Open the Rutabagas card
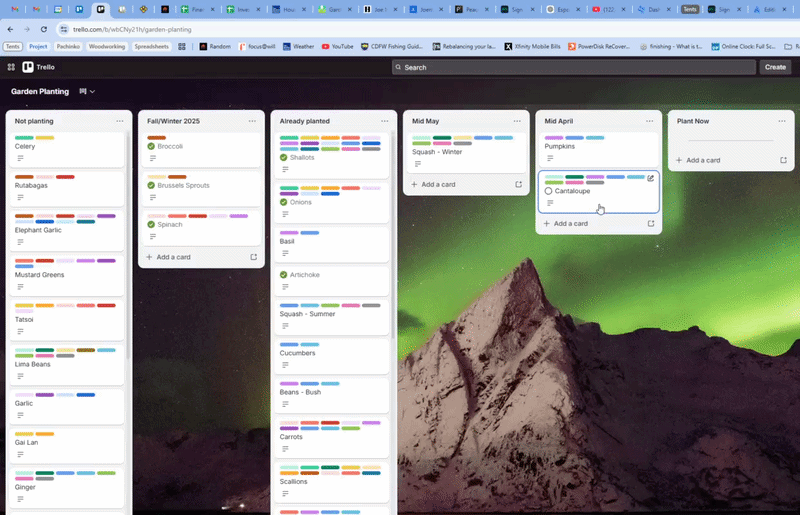Viewport: 800px width, 515px height. tap(67, 188)
